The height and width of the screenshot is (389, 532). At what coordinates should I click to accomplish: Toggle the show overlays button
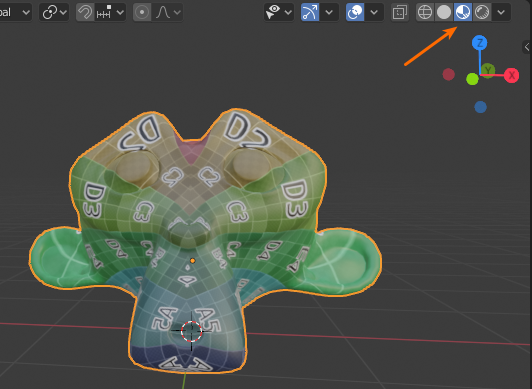355,13
